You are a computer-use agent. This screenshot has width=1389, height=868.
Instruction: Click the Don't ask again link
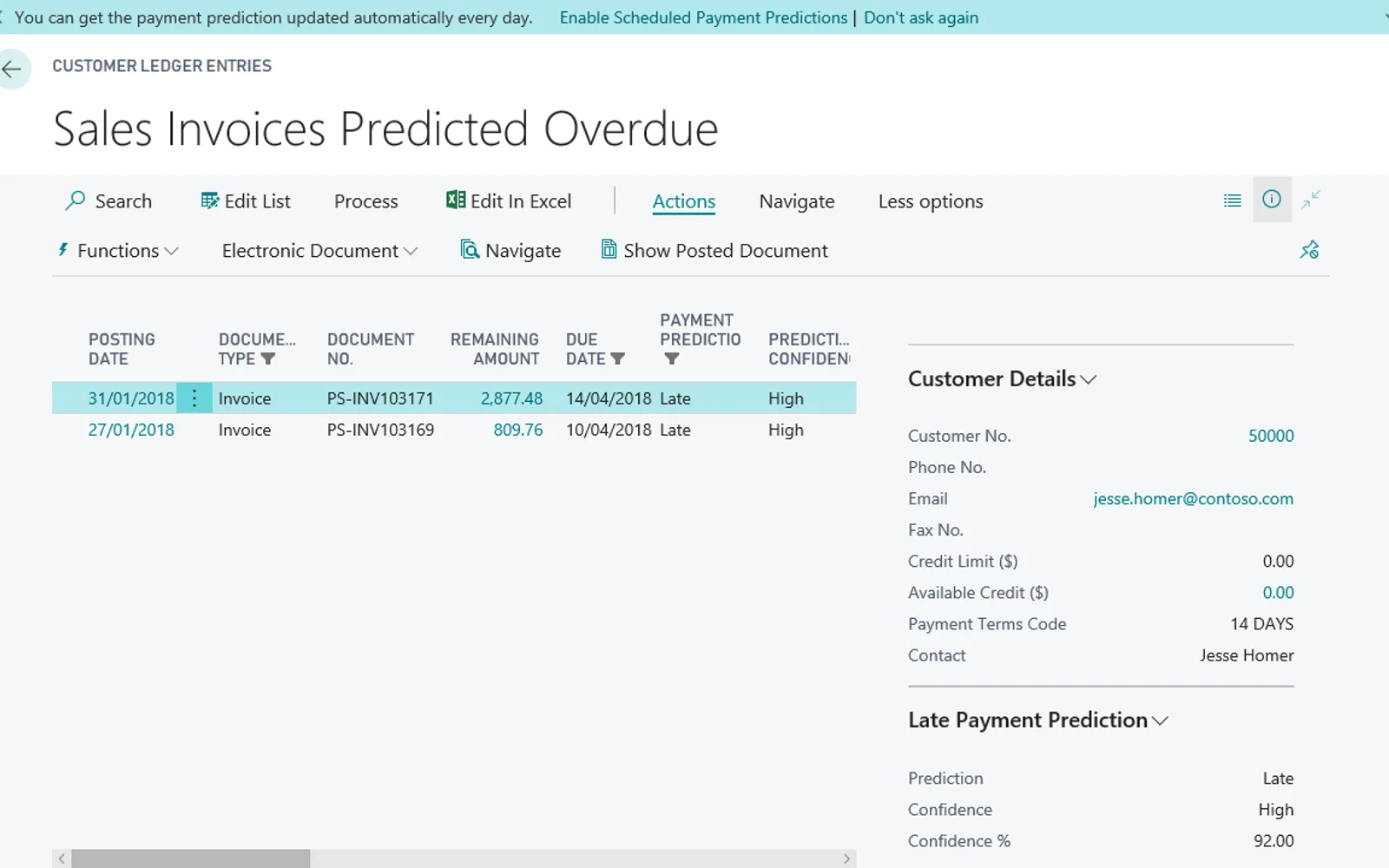[921, 17]
